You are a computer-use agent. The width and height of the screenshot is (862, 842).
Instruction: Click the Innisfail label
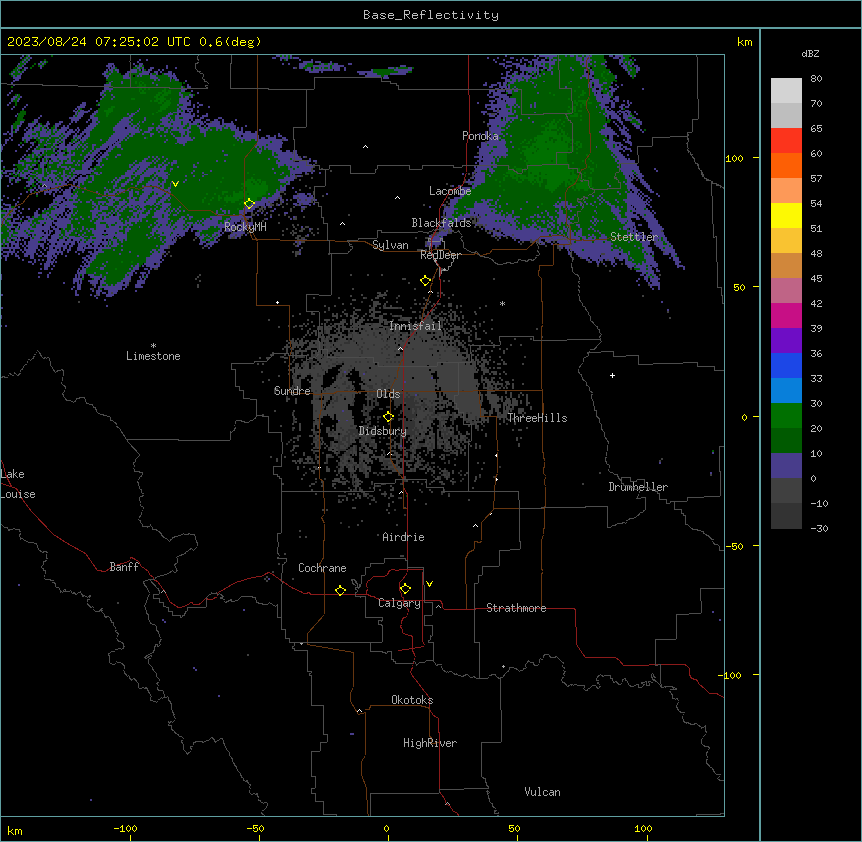(x=415, y=326)
